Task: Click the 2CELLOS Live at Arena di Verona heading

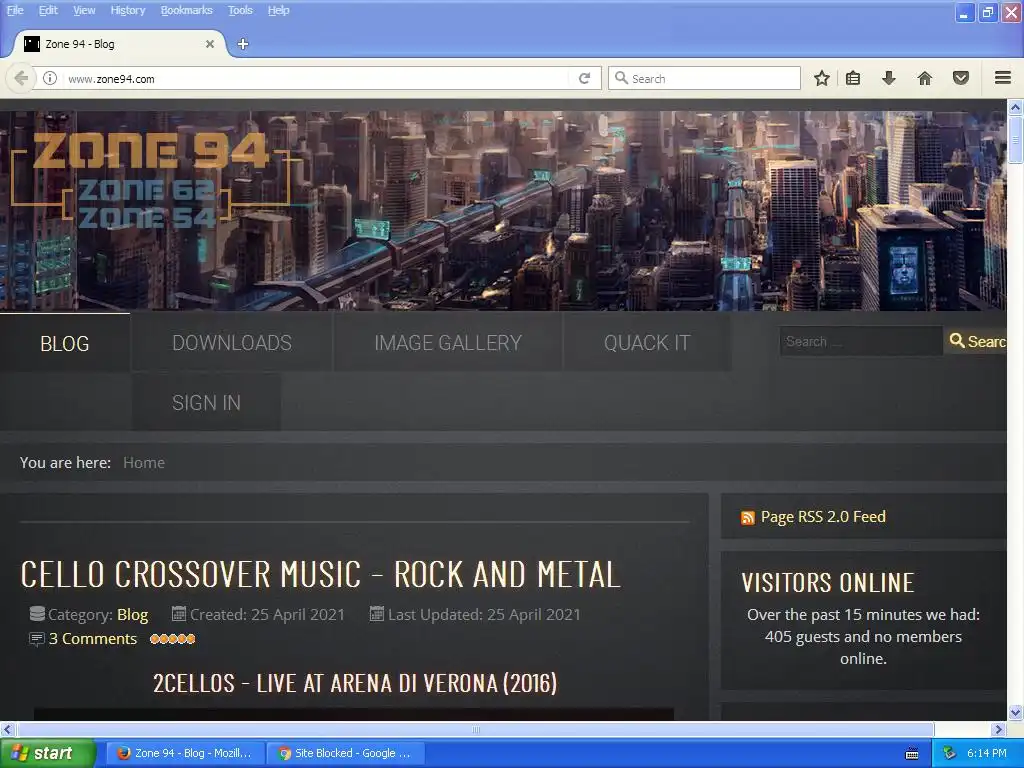Action: pos(355,683)
